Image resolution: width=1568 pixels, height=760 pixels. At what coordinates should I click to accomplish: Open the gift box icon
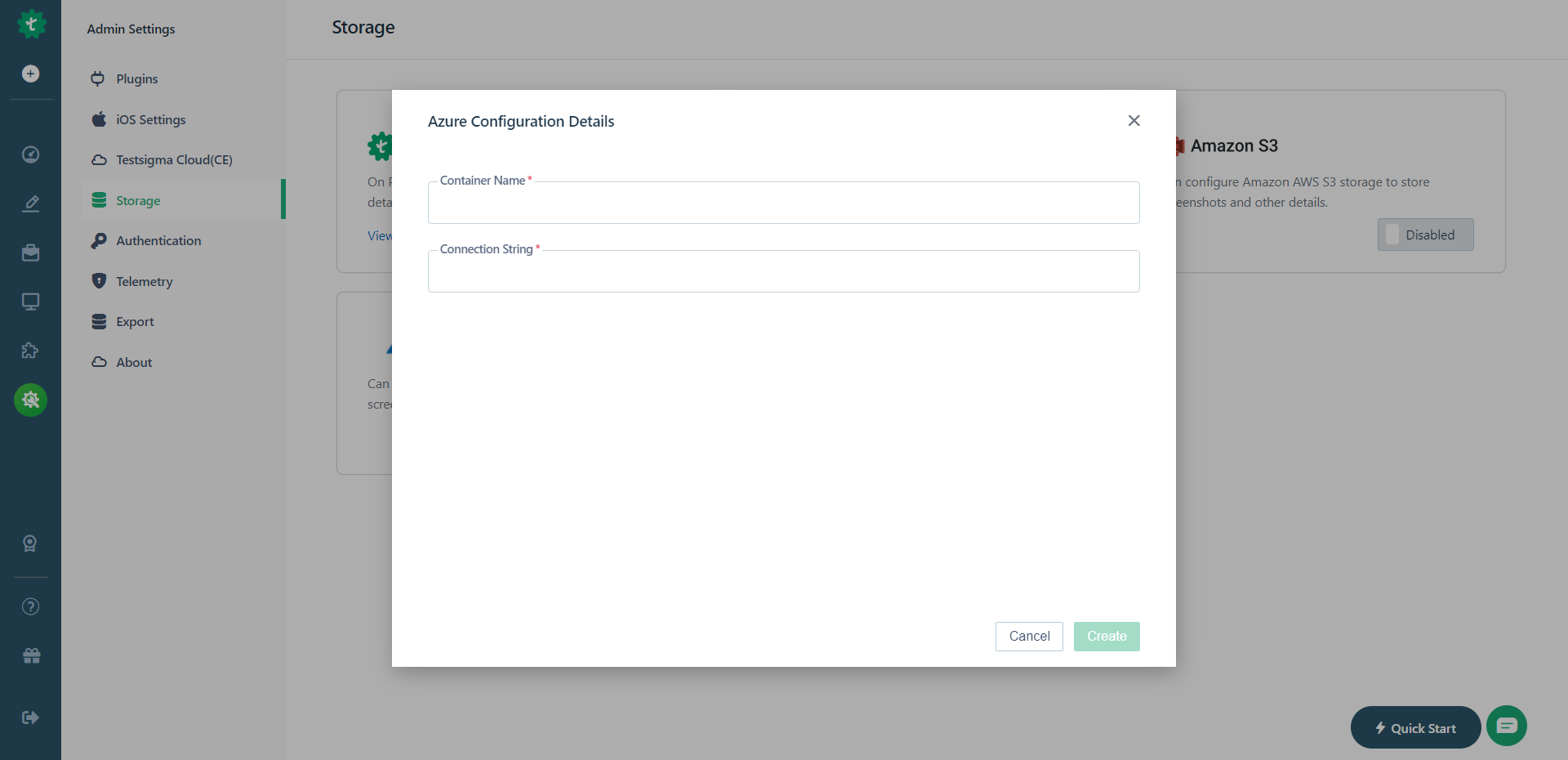tap(31, 655)
